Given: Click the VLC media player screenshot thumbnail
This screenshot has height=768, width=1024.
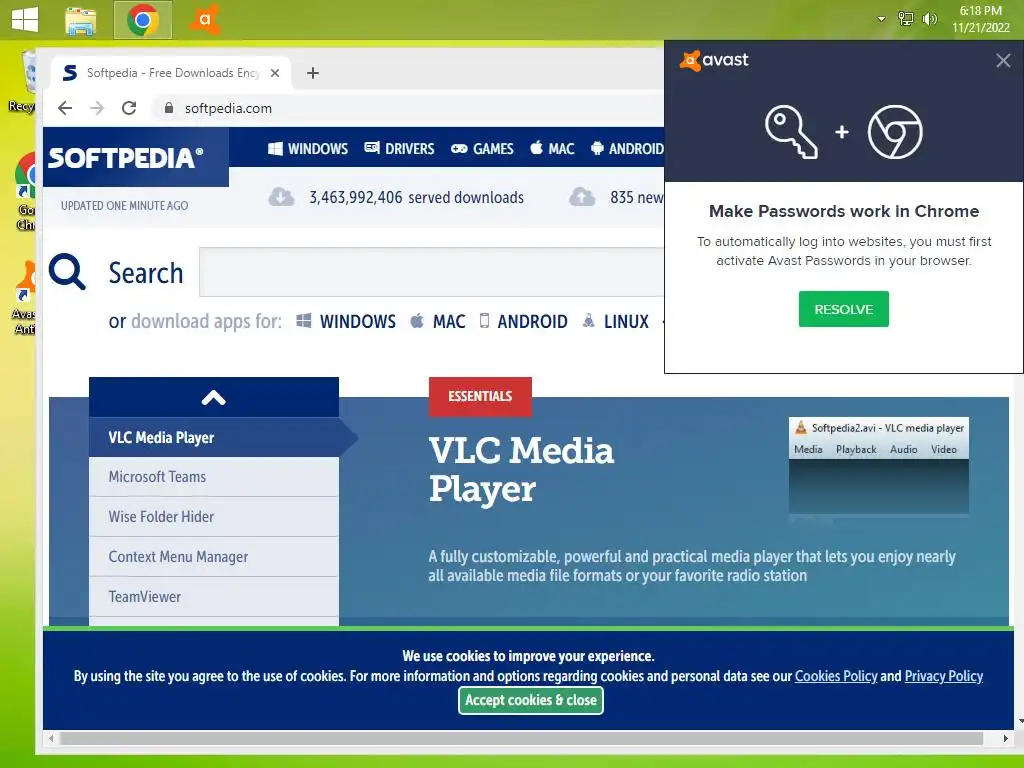Looking at the screenshot, I should tap(878, 466).
